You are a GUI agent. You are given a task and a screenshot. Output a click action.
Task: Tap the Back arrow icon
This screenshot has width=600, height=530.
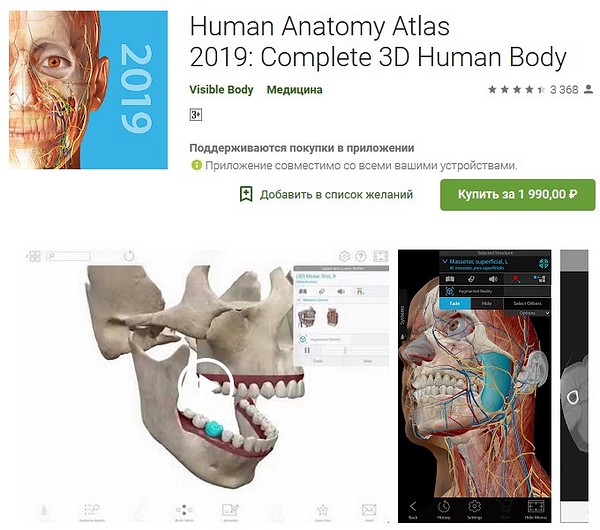pos(413,506)
